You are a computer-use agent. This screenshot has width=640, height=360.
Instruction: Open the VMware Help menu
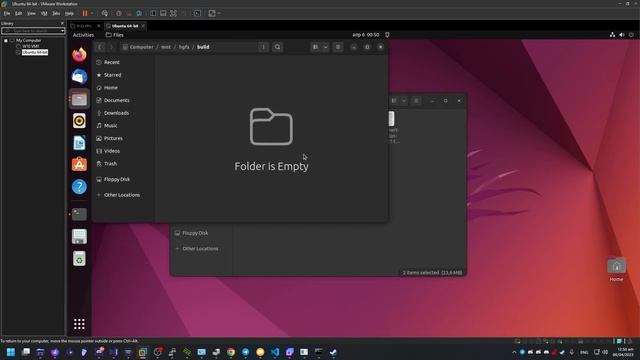tap(69, 13)
